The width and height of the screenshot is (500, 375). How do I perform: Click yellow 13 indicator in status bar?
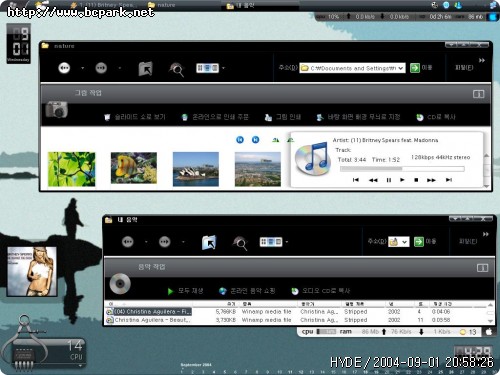tap(468, 332)
